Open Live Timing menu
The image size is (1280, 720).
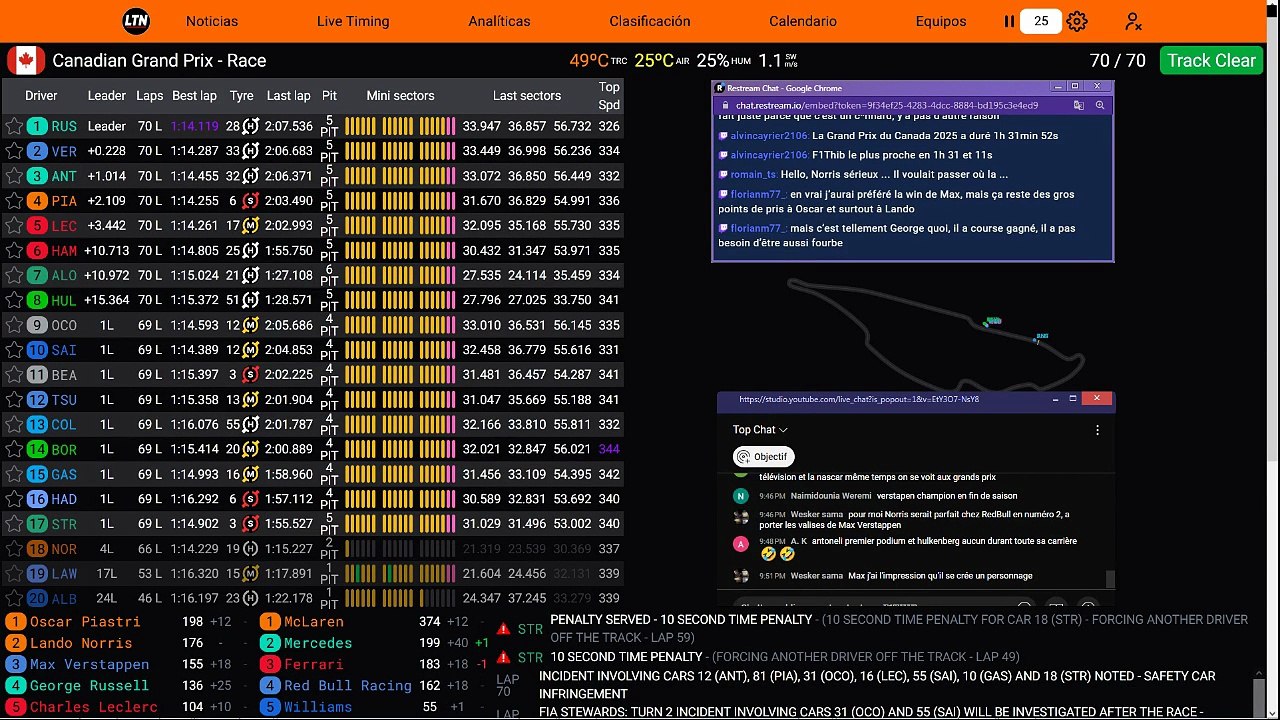coord(353,21)
